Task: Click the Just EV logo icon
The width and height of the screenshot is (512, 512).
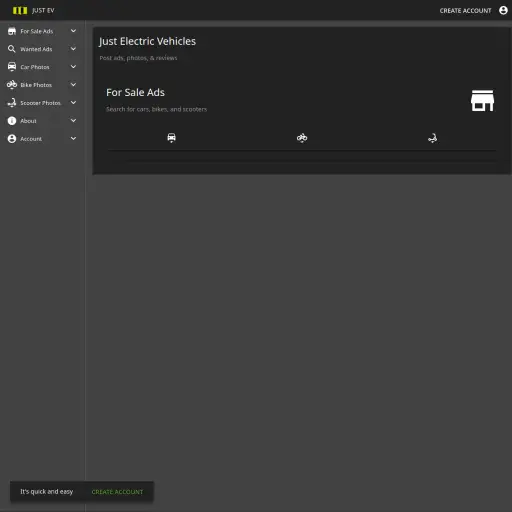Action: (20, 11)
